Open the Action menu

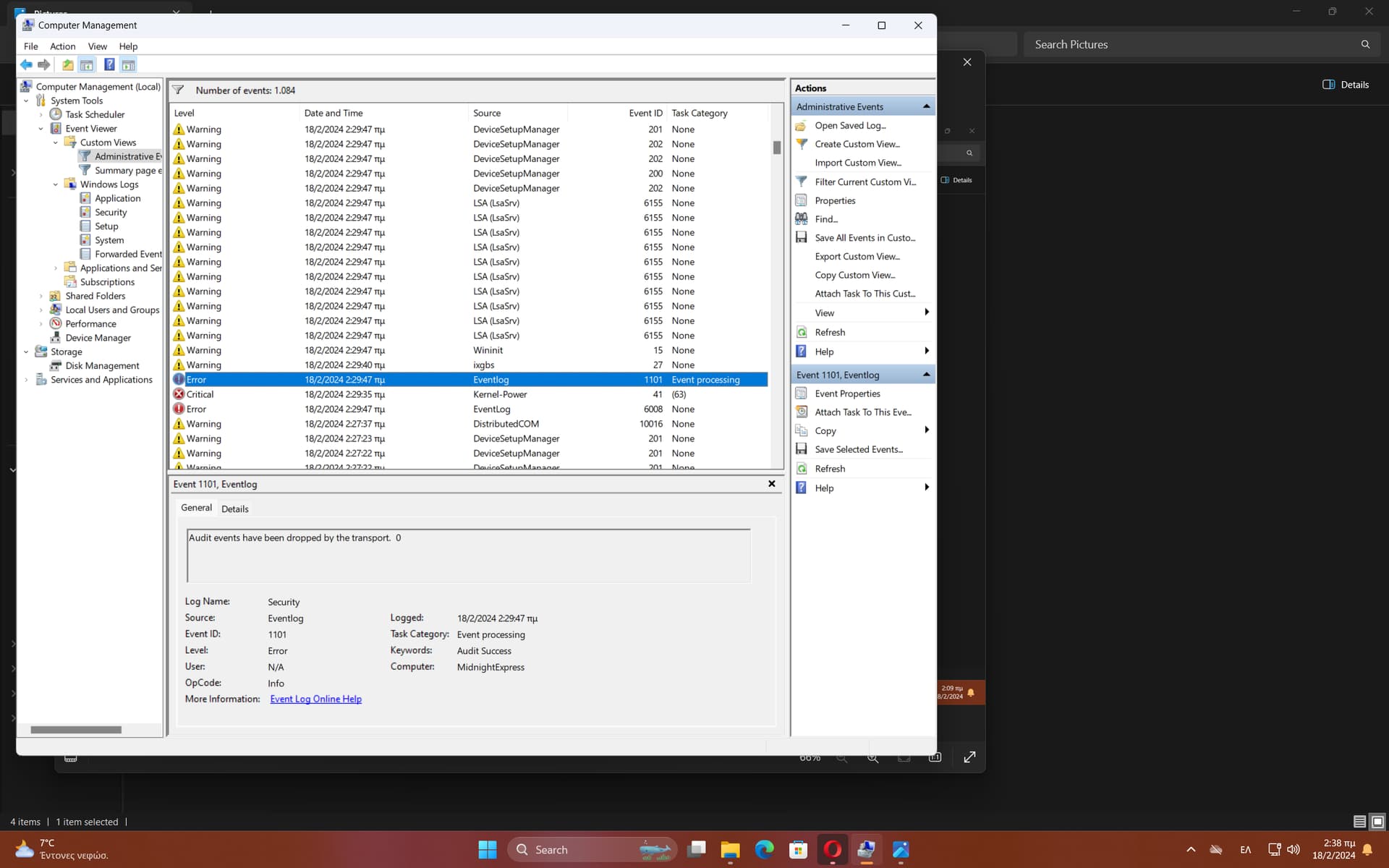pos(62,46)
